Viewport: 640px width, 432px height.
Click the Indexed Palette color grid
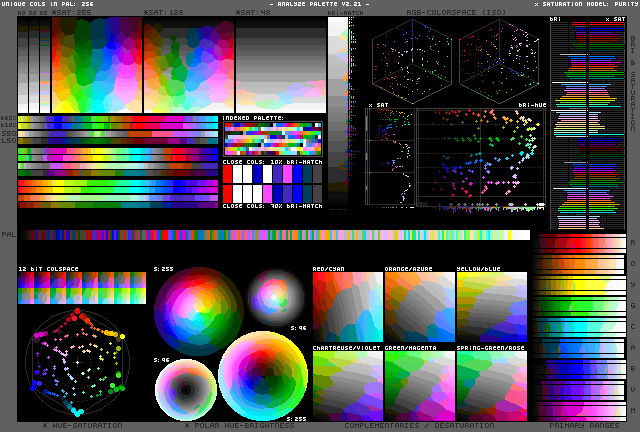click(272, 138)
